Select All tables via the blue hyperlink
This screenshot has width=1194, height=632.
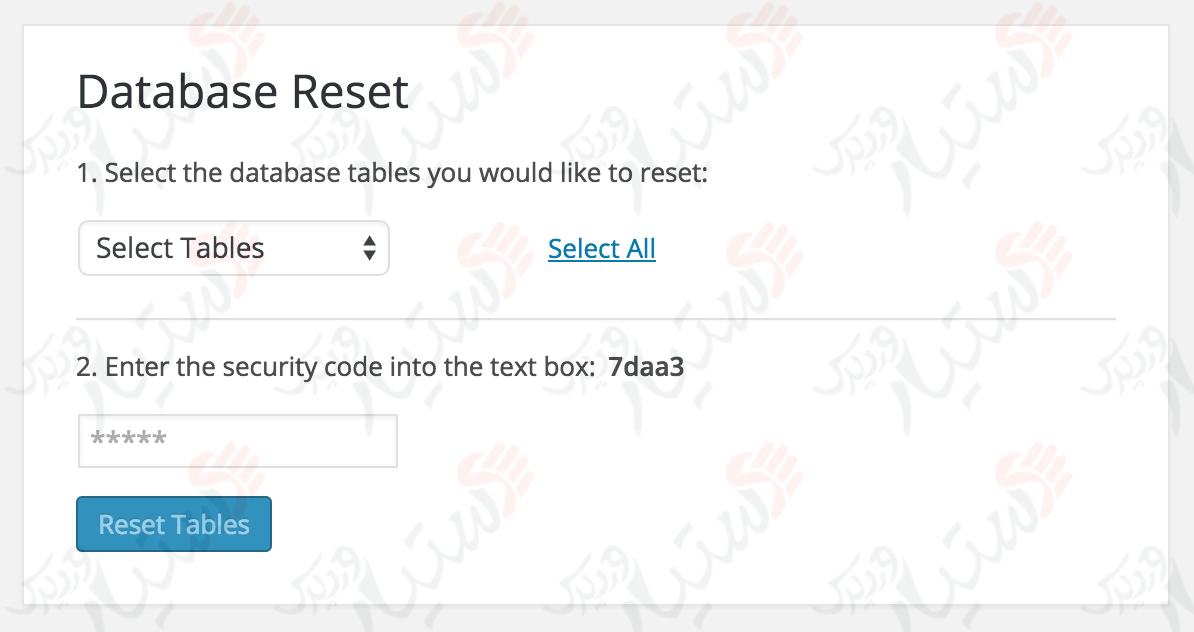(x=601, y=248)
